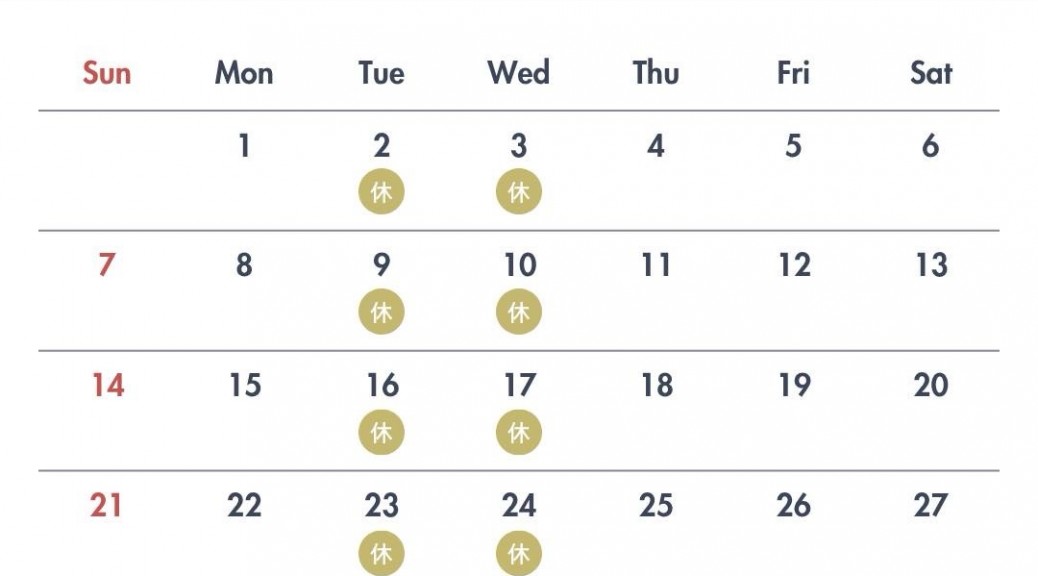Image resolution: width=1038 pixels, height=576 pixels.
Task: Tap the 休 badge under date 23
Action: [x=381, y=553]
